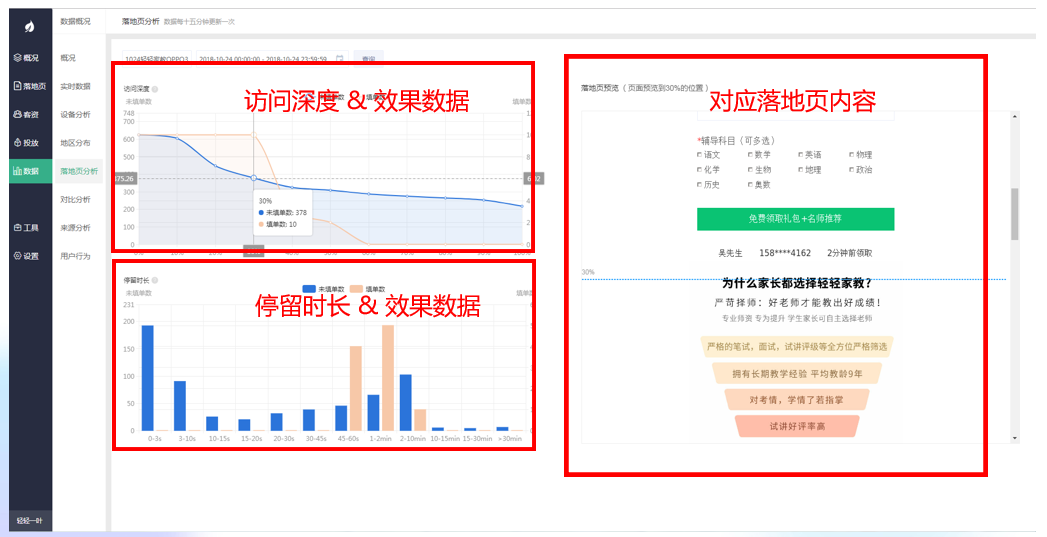Open the 工具 sidebar section
Image resolution: width=1047 pixels, height=537 pixels.
[26, 228]
